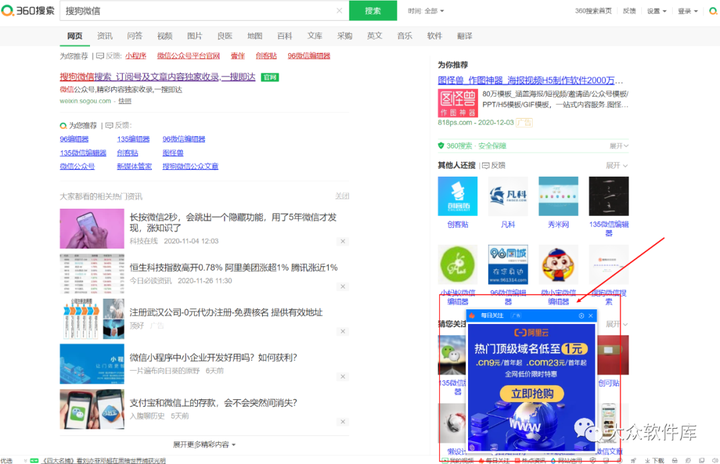
Task: Click the 图怪兽 red logo image
Action: [x=458, y=103]
